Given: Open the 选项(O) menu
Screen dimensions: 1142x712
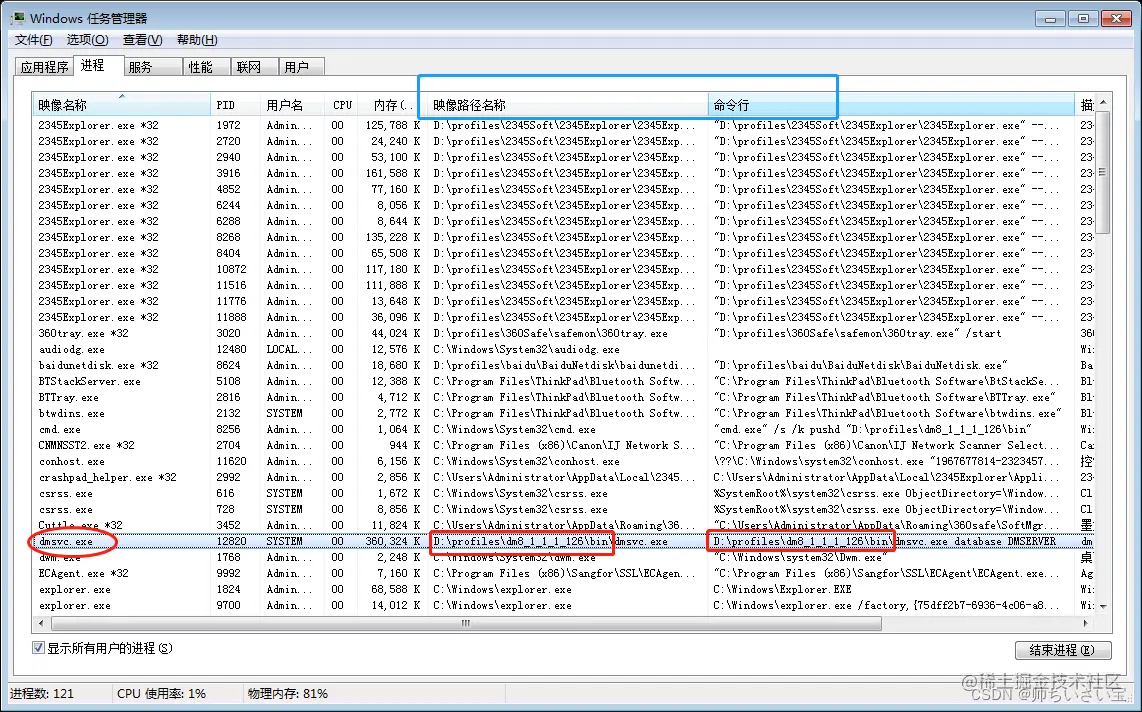Looking at the screenshot, I should [87, 40].
